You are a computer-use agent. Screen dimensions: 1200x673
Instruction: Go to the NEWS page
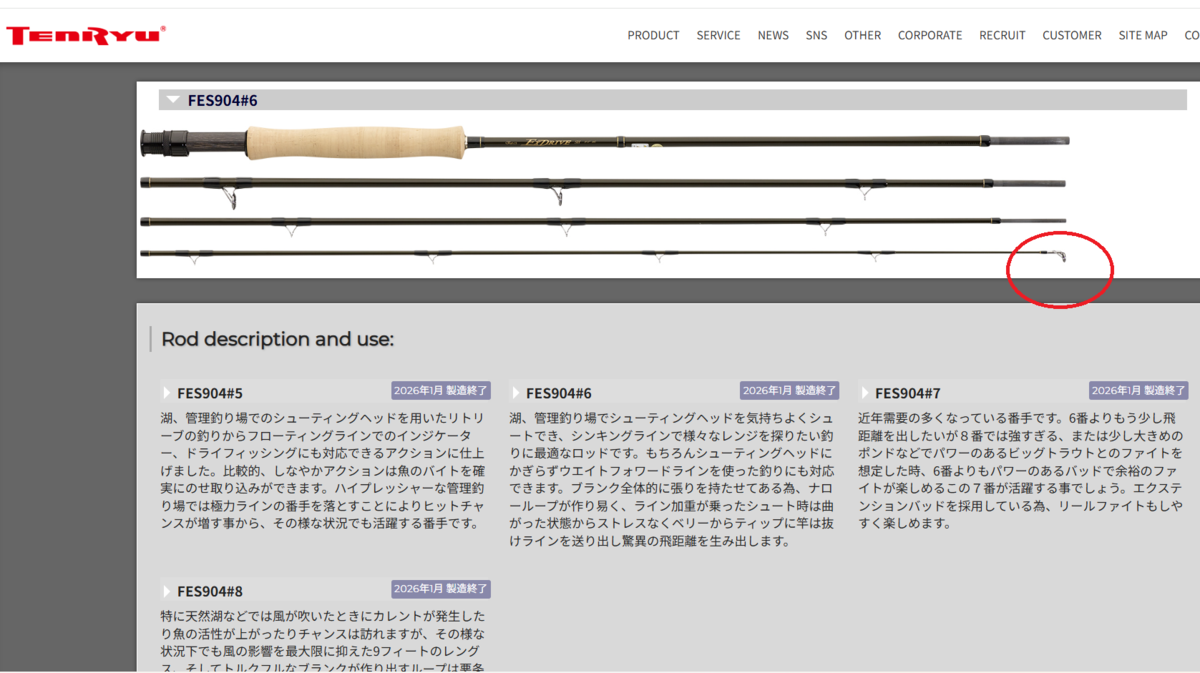coord(773,35)
